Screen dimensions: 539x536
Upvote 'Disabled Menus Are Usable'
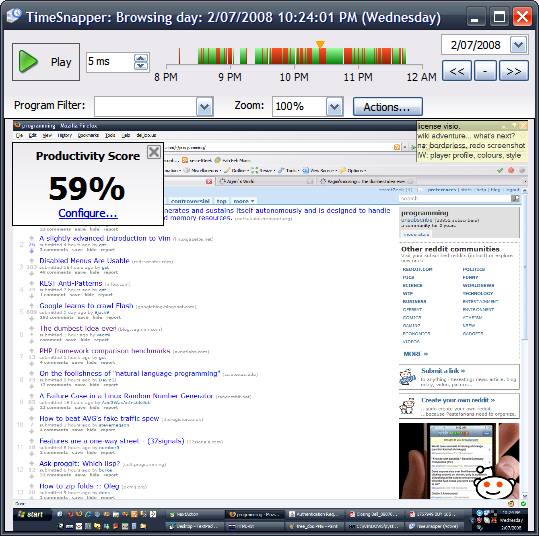point(31,261)
